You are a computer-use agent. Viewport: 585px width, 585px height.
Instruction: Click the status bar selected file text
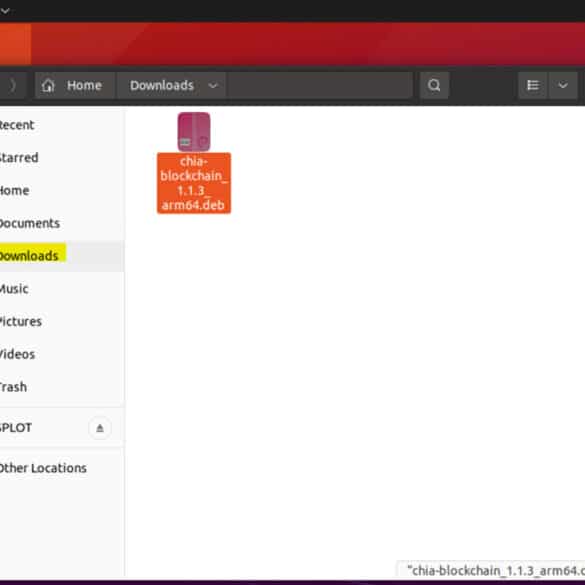[x=495, y=570]
